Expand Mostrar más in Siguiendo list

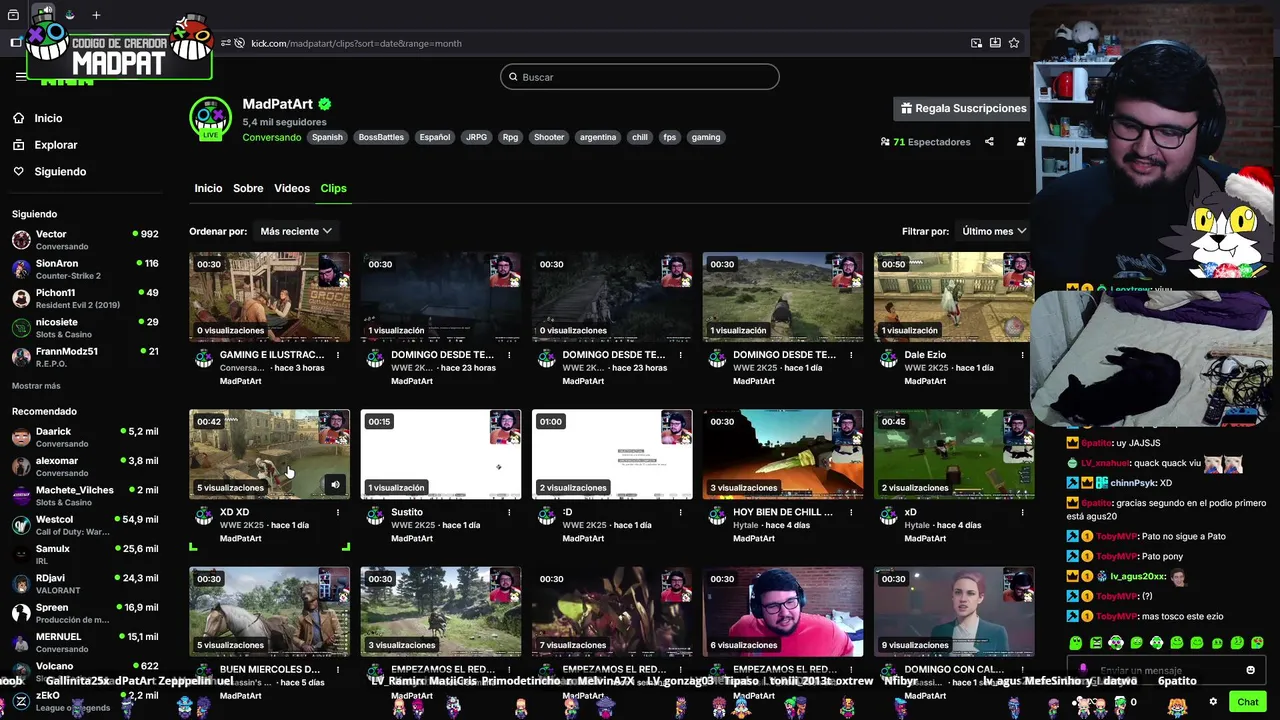(x=36, y=386)
